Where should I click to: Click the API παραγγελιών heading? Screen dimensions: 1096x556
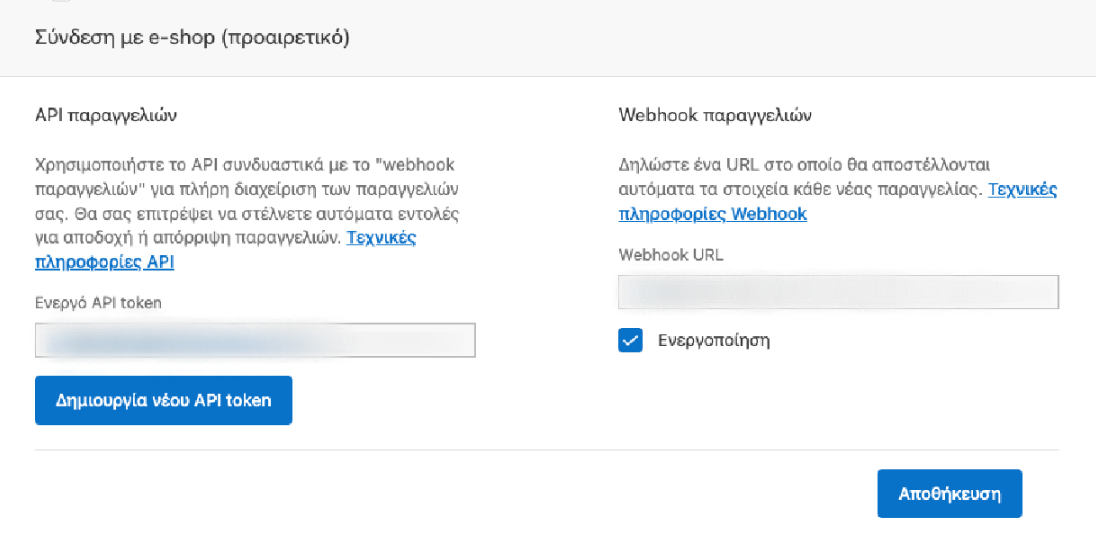[106, 115]
